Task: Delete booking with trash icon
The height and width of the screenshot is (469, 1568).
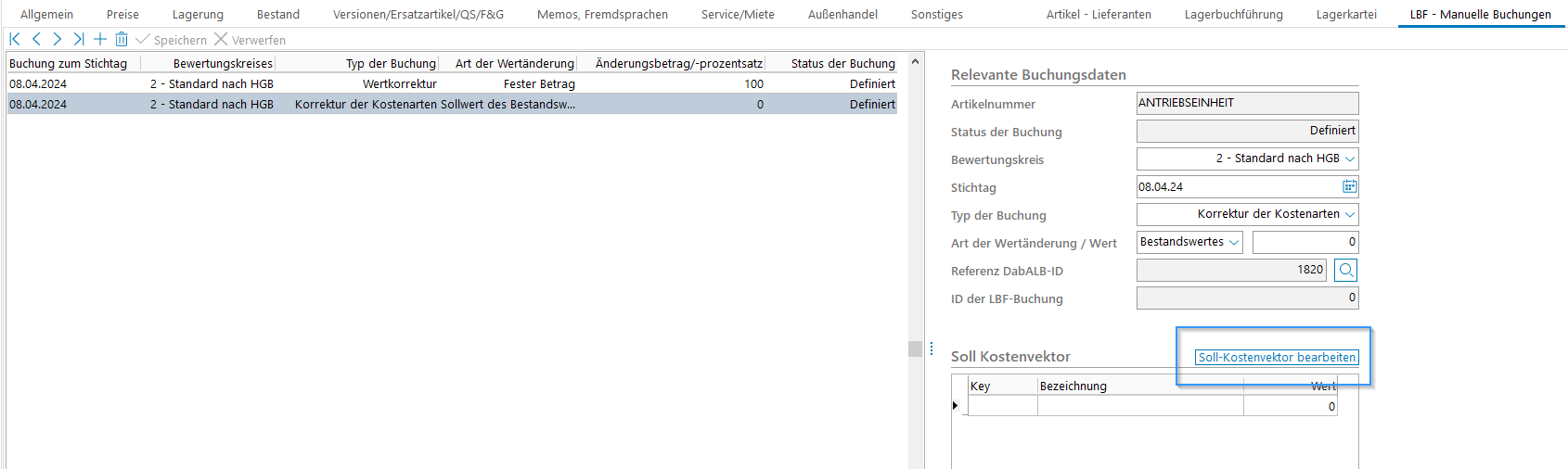Action: 122,39
